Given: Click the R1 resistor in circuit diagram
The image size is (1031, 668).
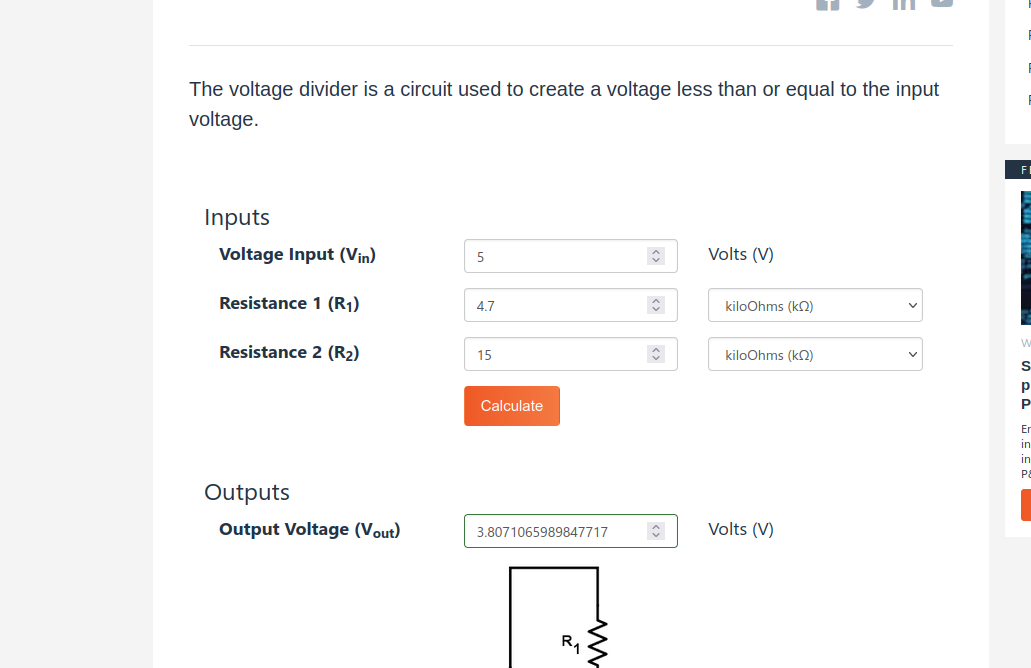Looking at the screenshot, I should click(598, 642).
